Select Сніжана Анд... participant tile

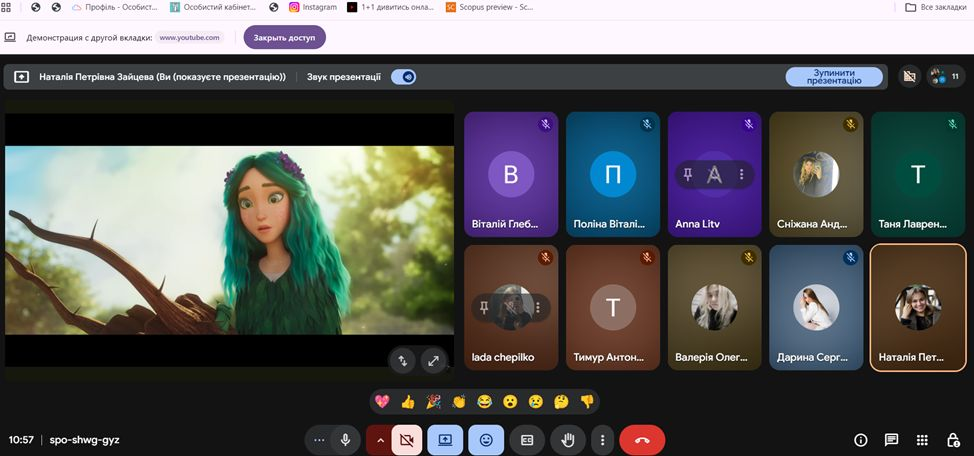[816, 175]
